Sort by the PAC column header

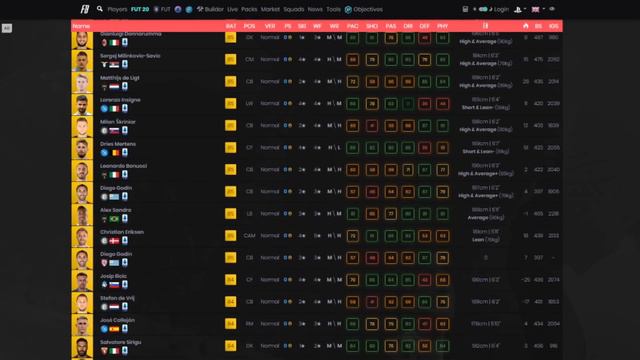(x=353, y=26)
